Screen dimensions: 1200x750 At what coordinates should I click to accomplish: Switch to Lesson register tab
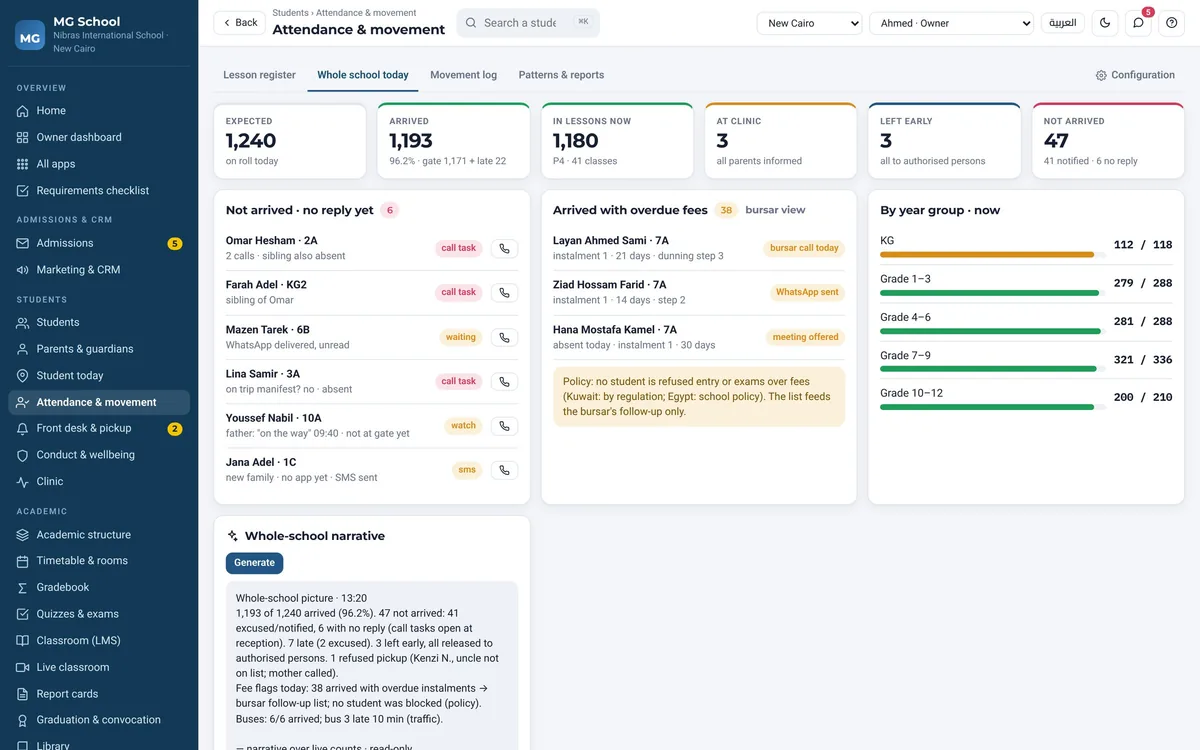pyautogui.click(x=259, y=75)
